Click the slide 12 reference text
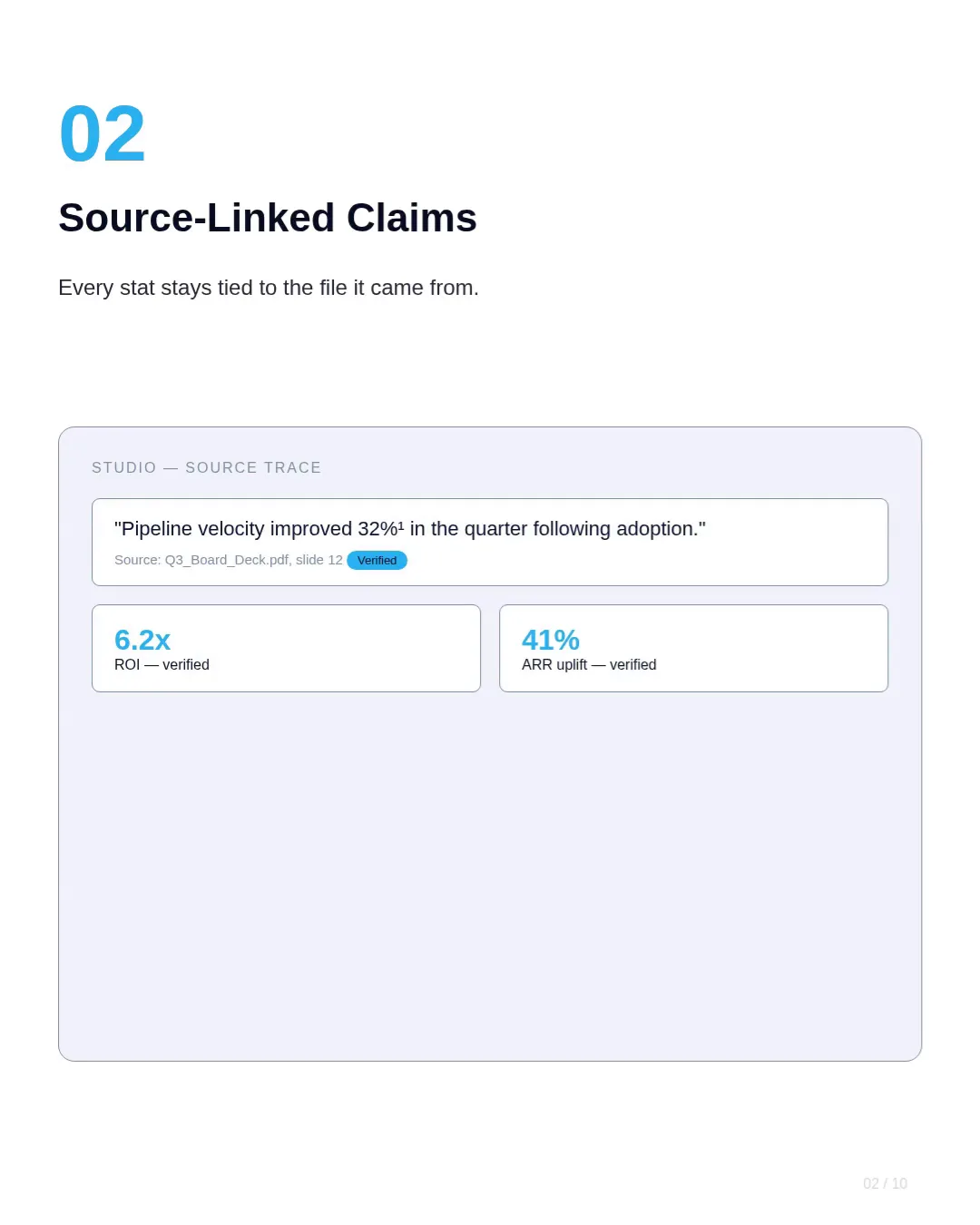980x1225 pixels. pos(319,560)
